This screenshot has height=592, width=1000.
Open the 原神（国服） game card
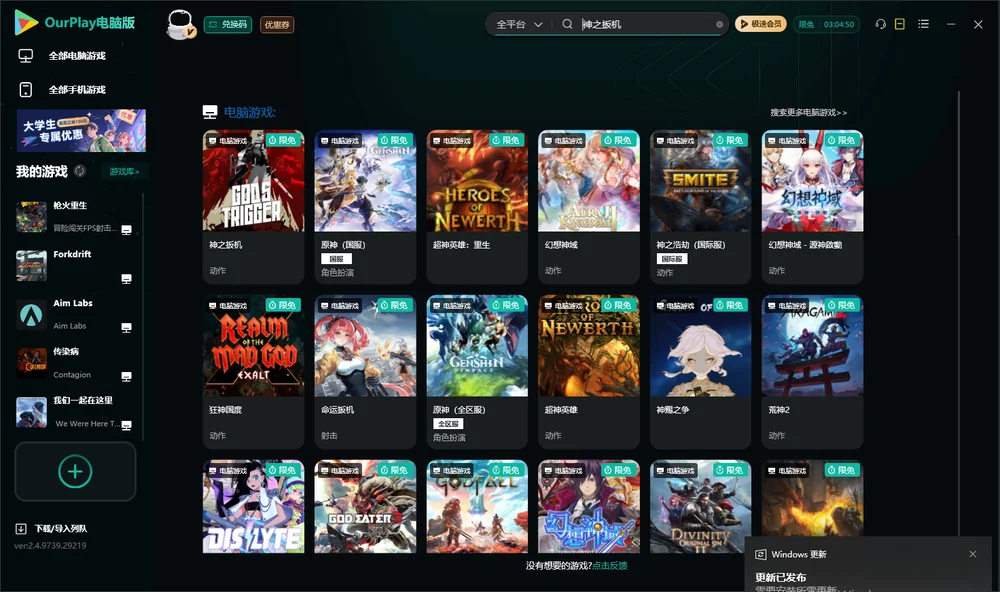[365, 207]
